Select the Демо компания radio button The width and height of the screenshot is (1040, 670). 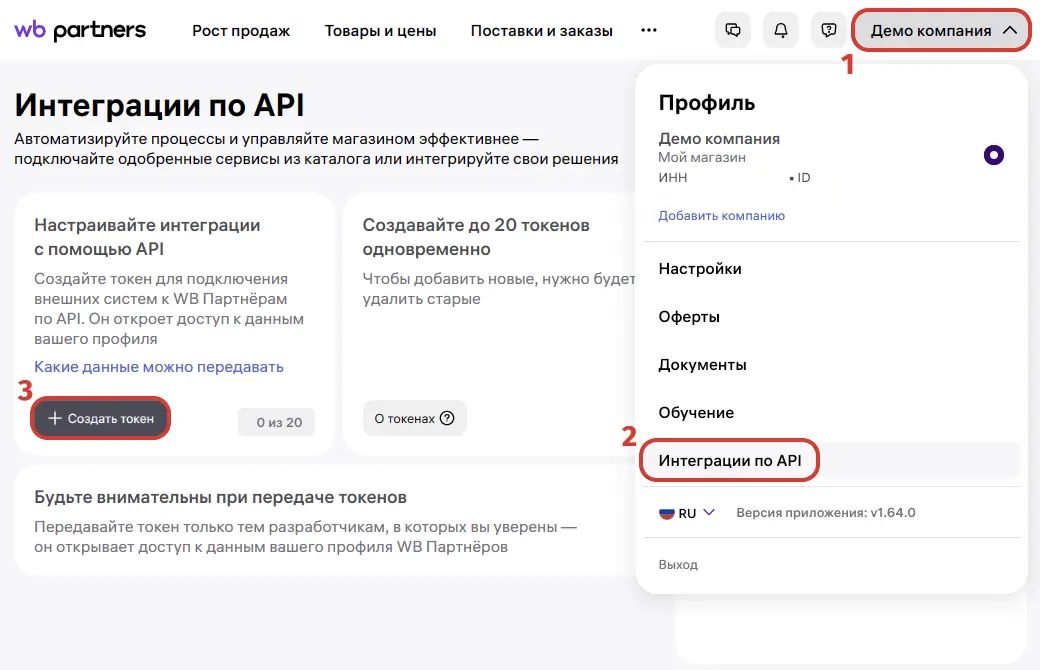(993, 155)
